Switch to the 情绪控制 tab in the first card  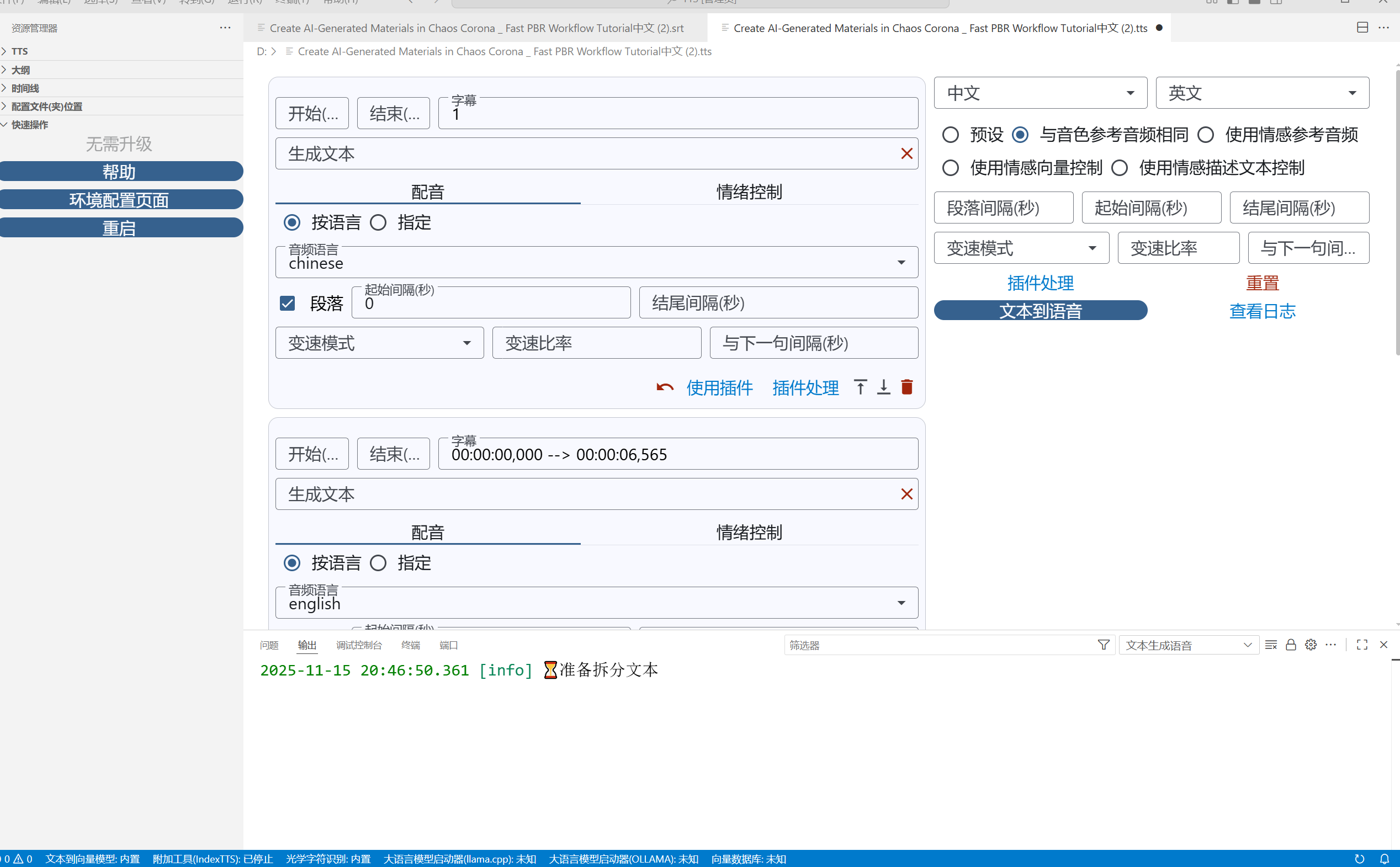click(749, 192)
